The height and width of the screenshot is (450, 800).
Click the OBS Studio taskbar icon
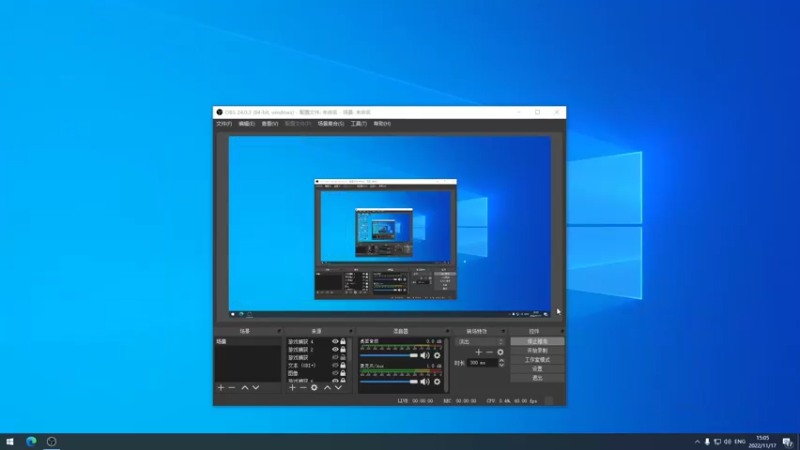52,441
